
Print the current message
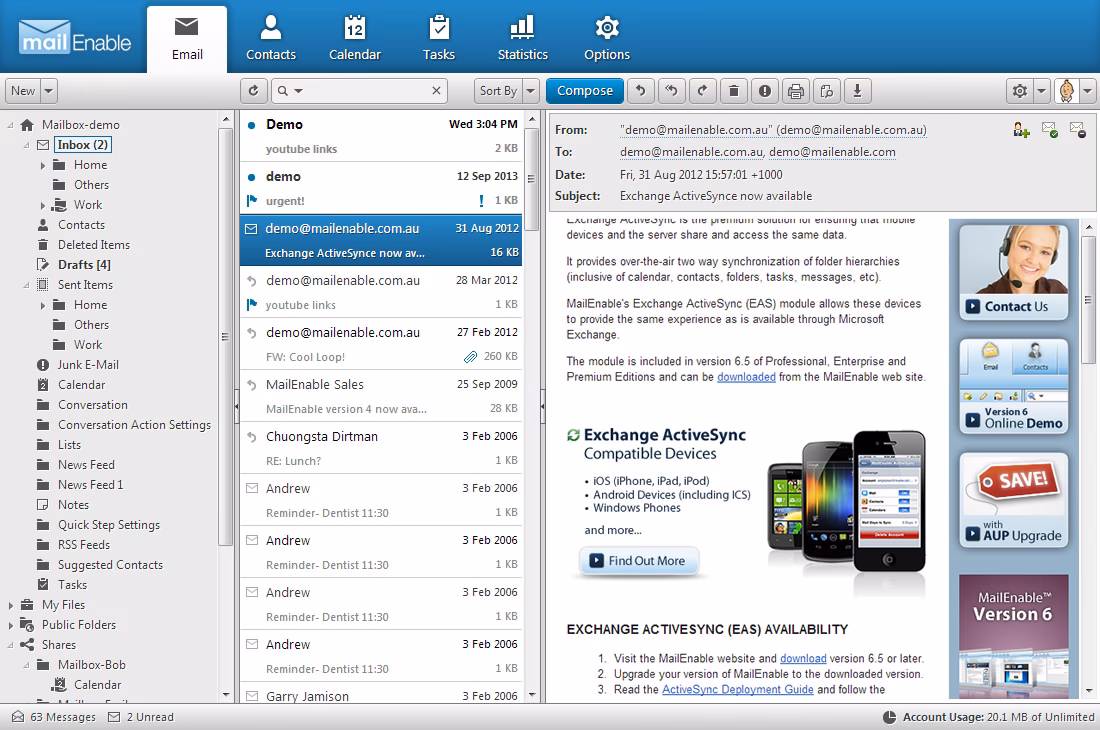pos(796,90)
